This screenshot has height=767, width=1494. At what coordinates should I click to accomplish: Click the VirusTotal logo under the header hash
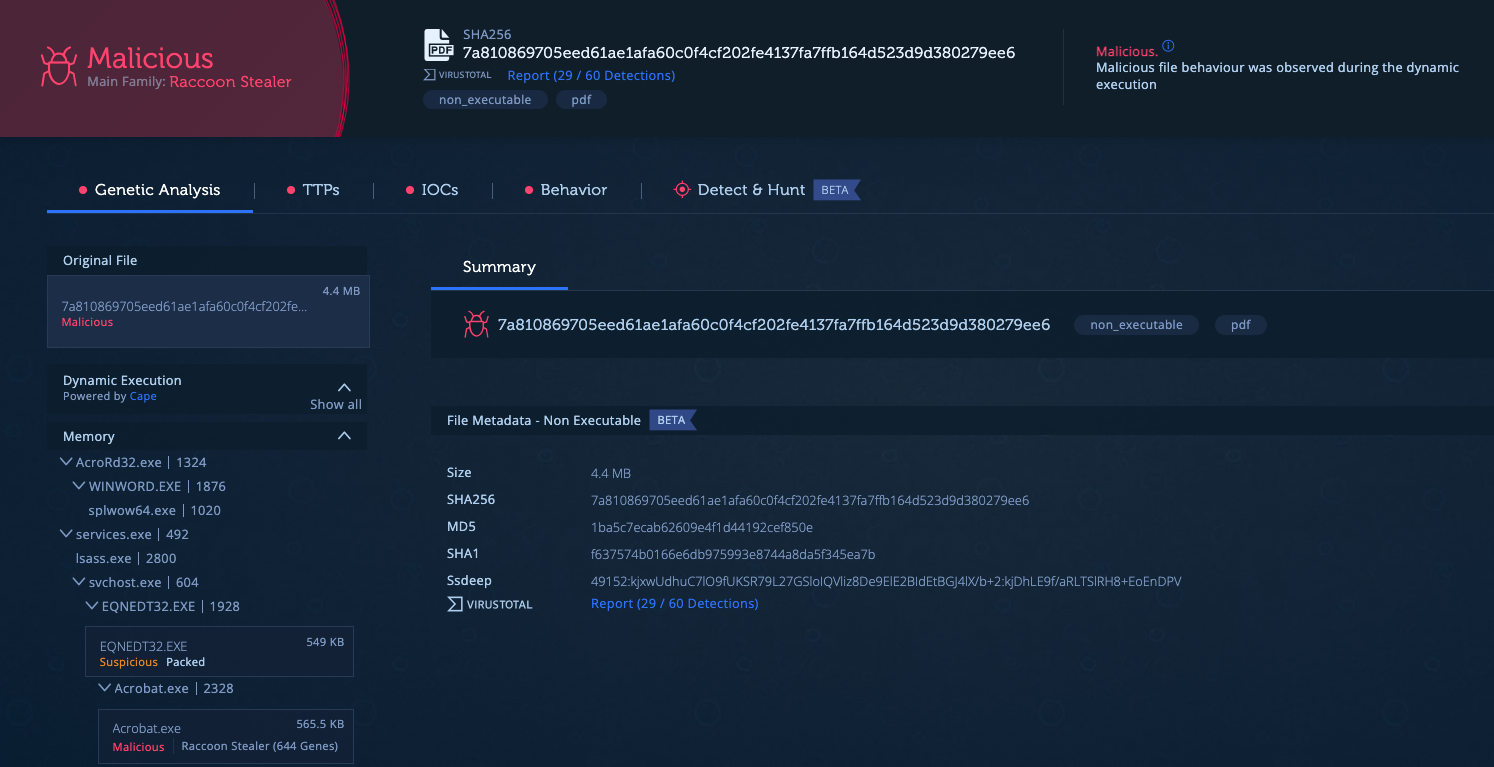(457, 75)
